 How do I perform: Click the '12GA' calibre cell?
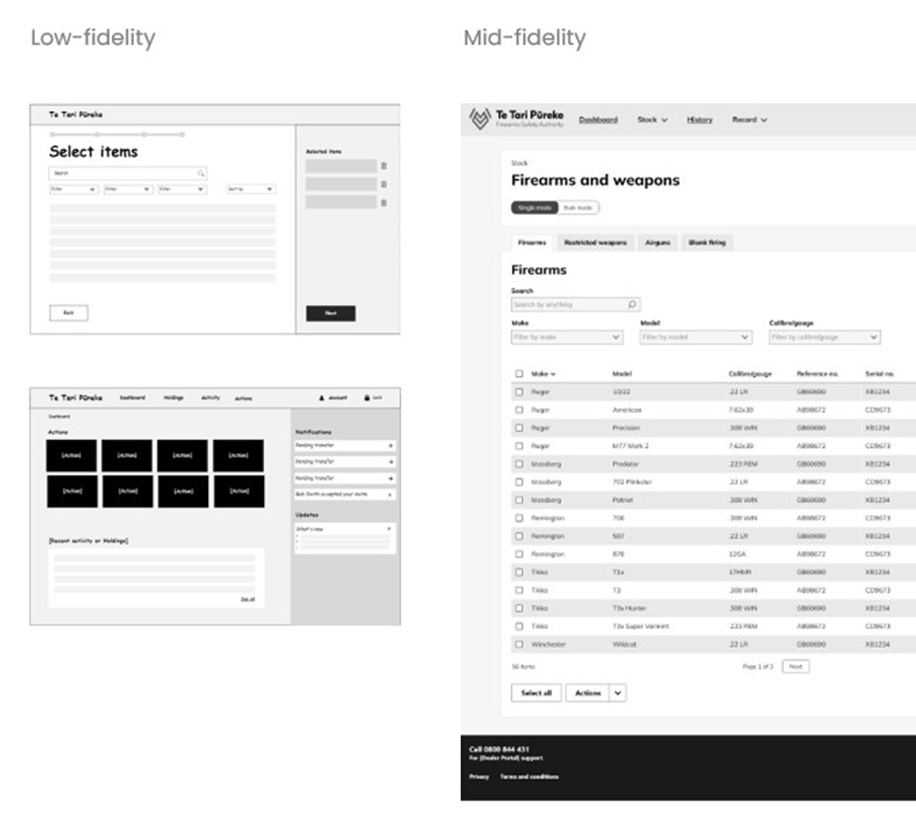[x=737, y=554]
